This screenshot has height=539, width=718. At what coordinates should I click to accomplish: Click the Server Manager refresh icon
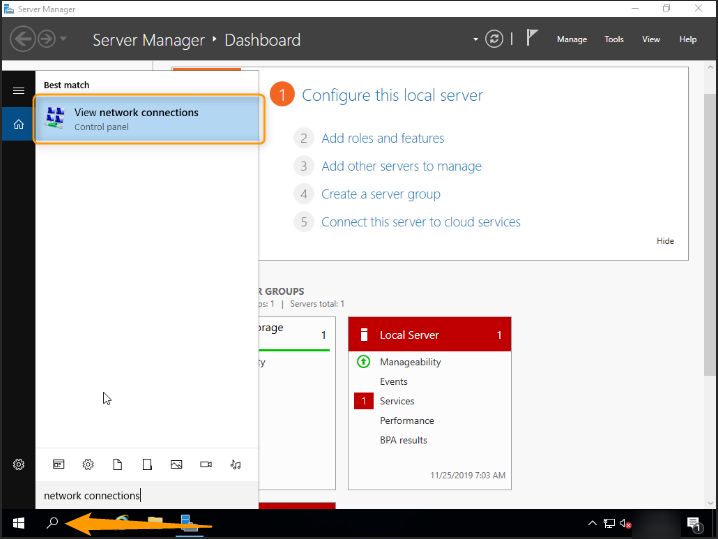point(494,39)
